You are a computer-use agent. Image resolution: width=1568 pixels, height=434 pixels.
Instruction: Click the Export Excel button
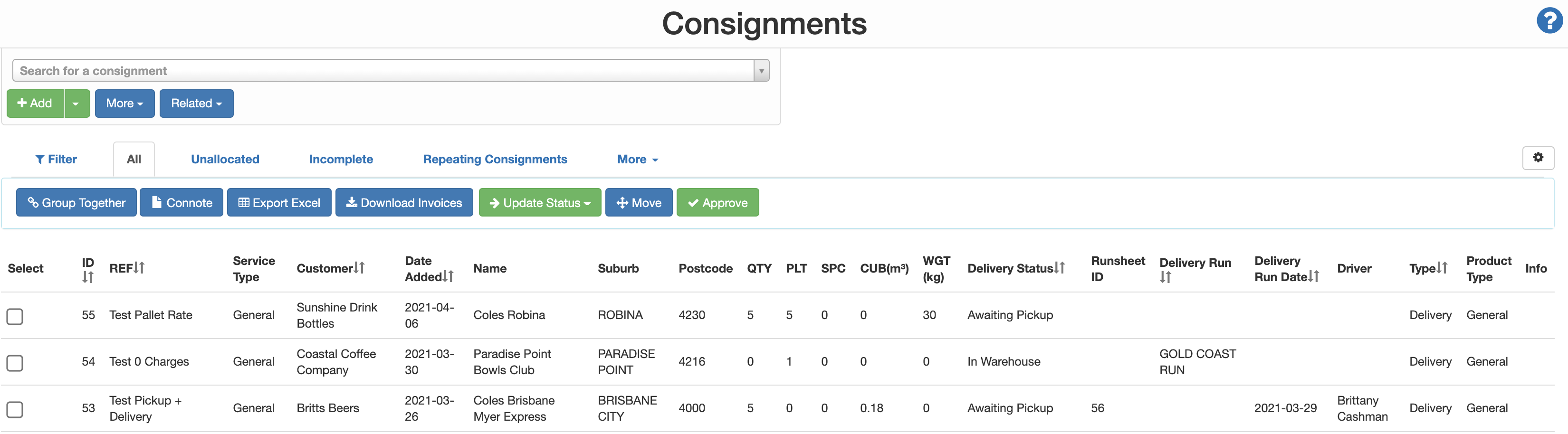(x=279, y=203)
